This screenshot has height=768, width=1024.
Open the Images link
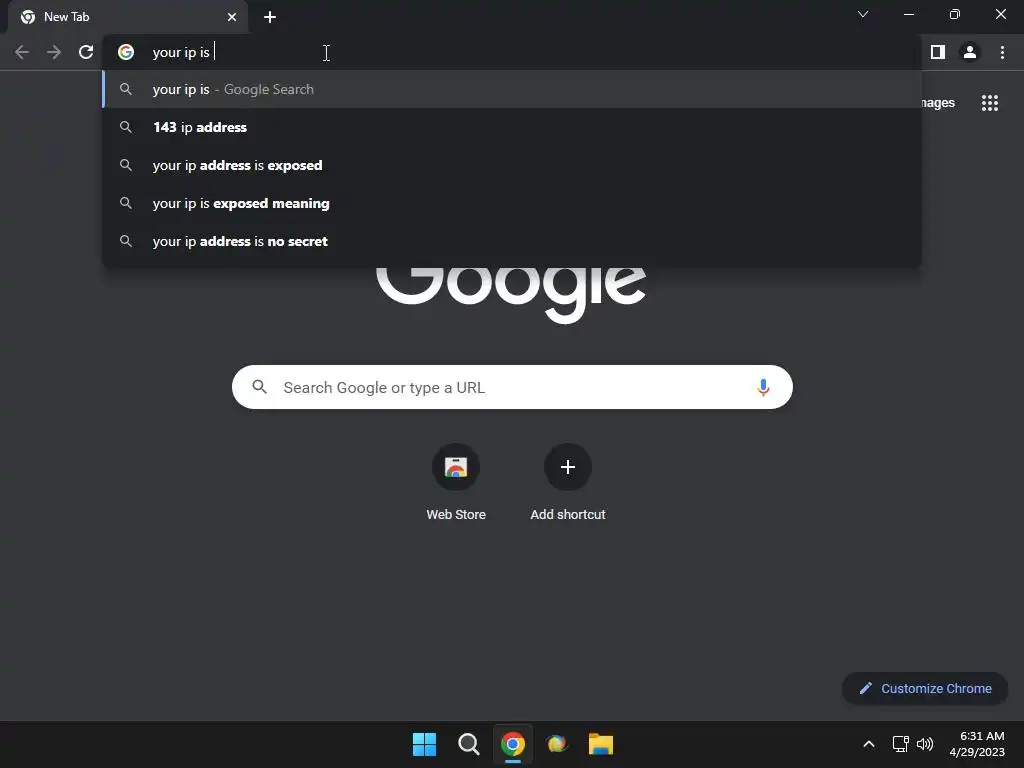point(938,103)
